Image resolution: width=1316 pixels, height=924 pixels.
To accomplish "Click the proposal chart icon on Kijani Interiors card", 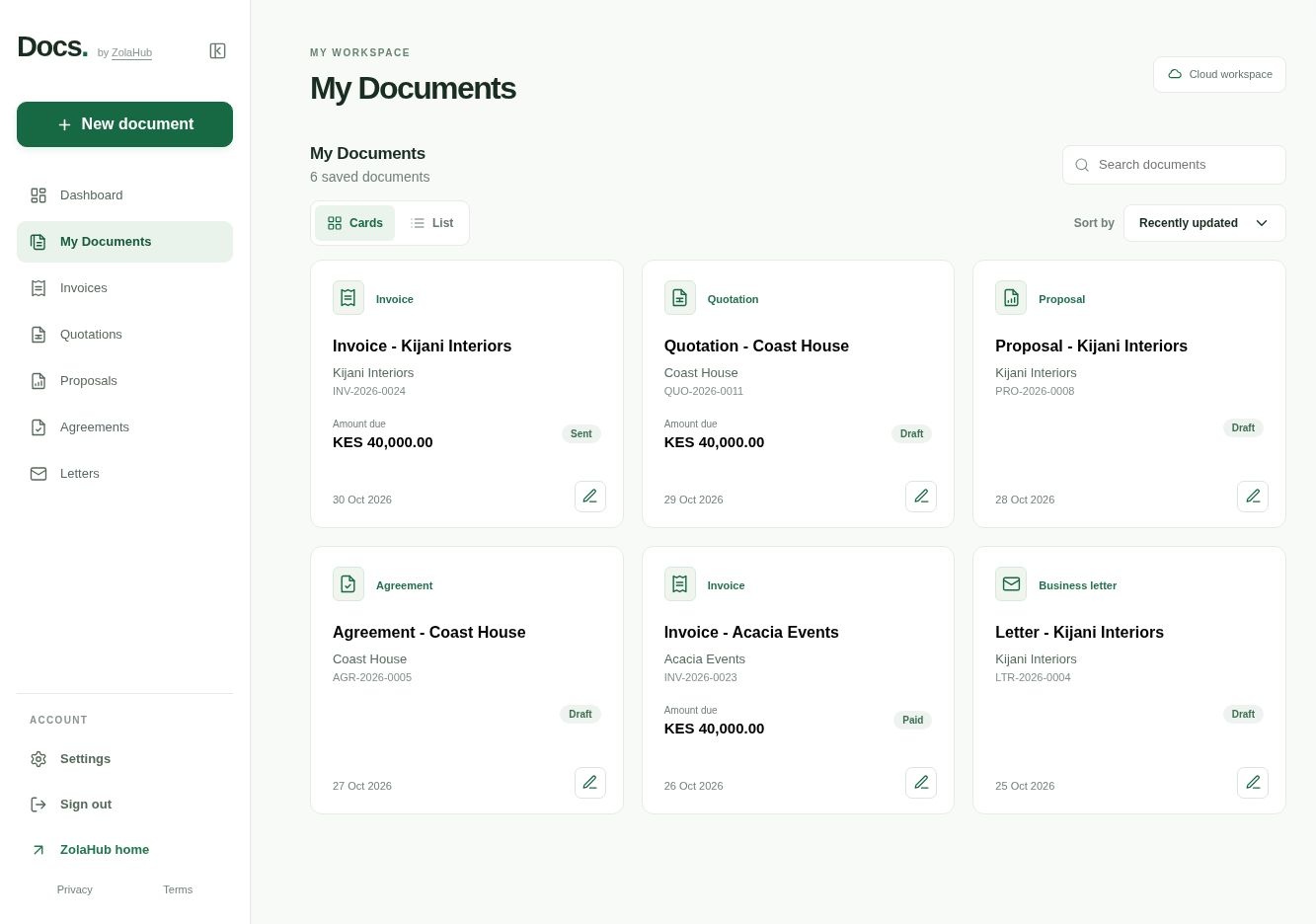I will tap(1011, 298).
